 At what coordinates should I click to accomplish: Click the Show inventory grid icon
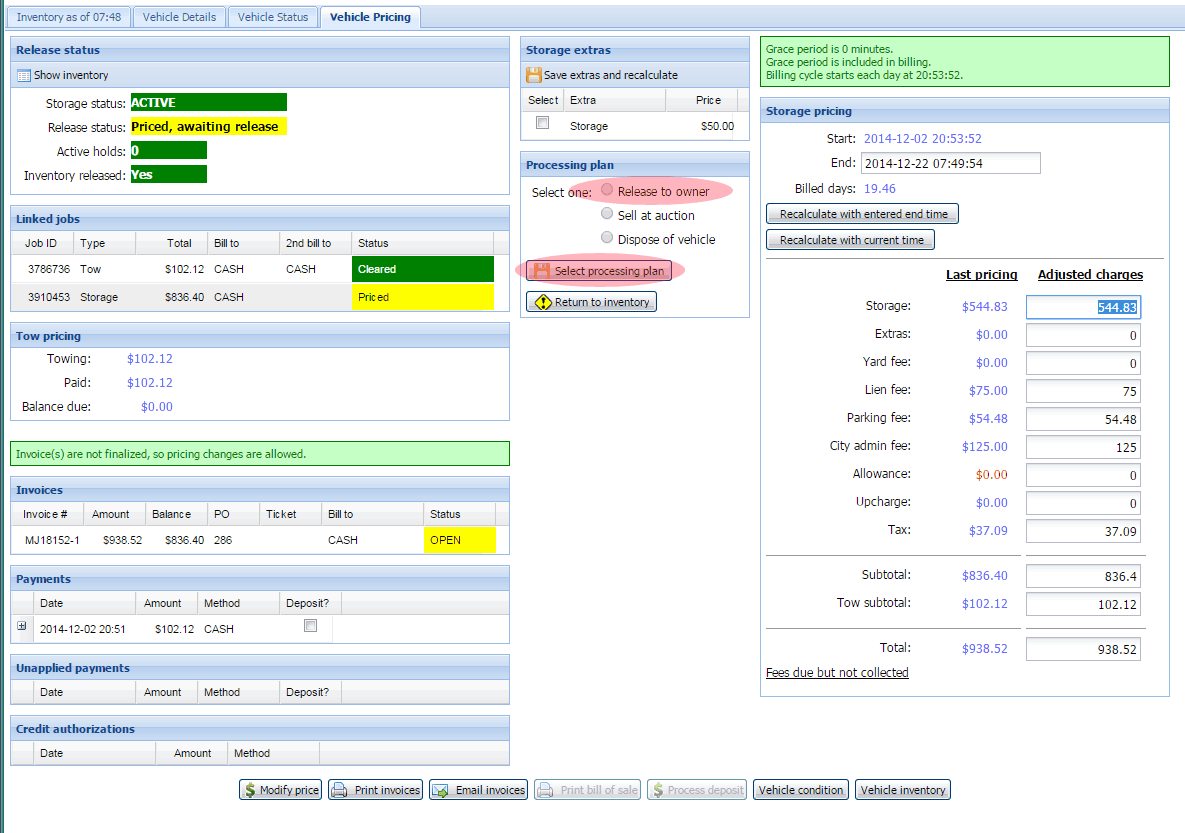tap(24, 75)
